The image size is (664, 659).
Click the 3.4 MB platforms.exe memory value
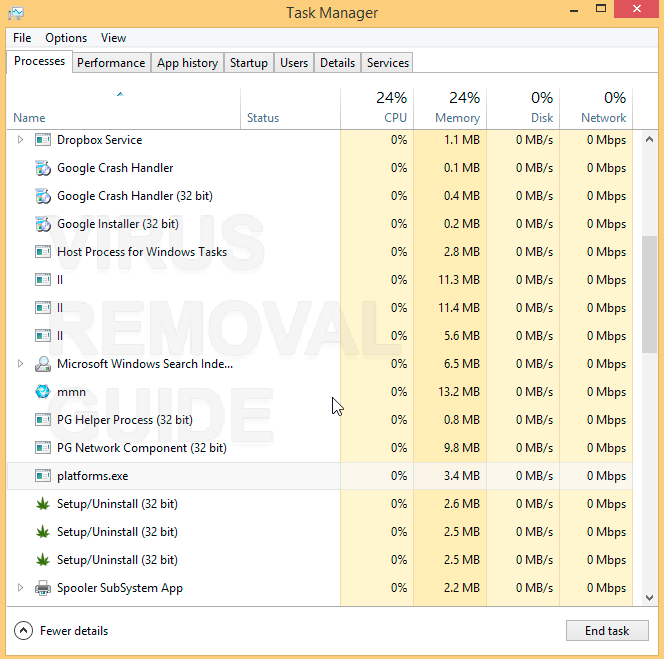pyautogui.click(x=462, y=476)
